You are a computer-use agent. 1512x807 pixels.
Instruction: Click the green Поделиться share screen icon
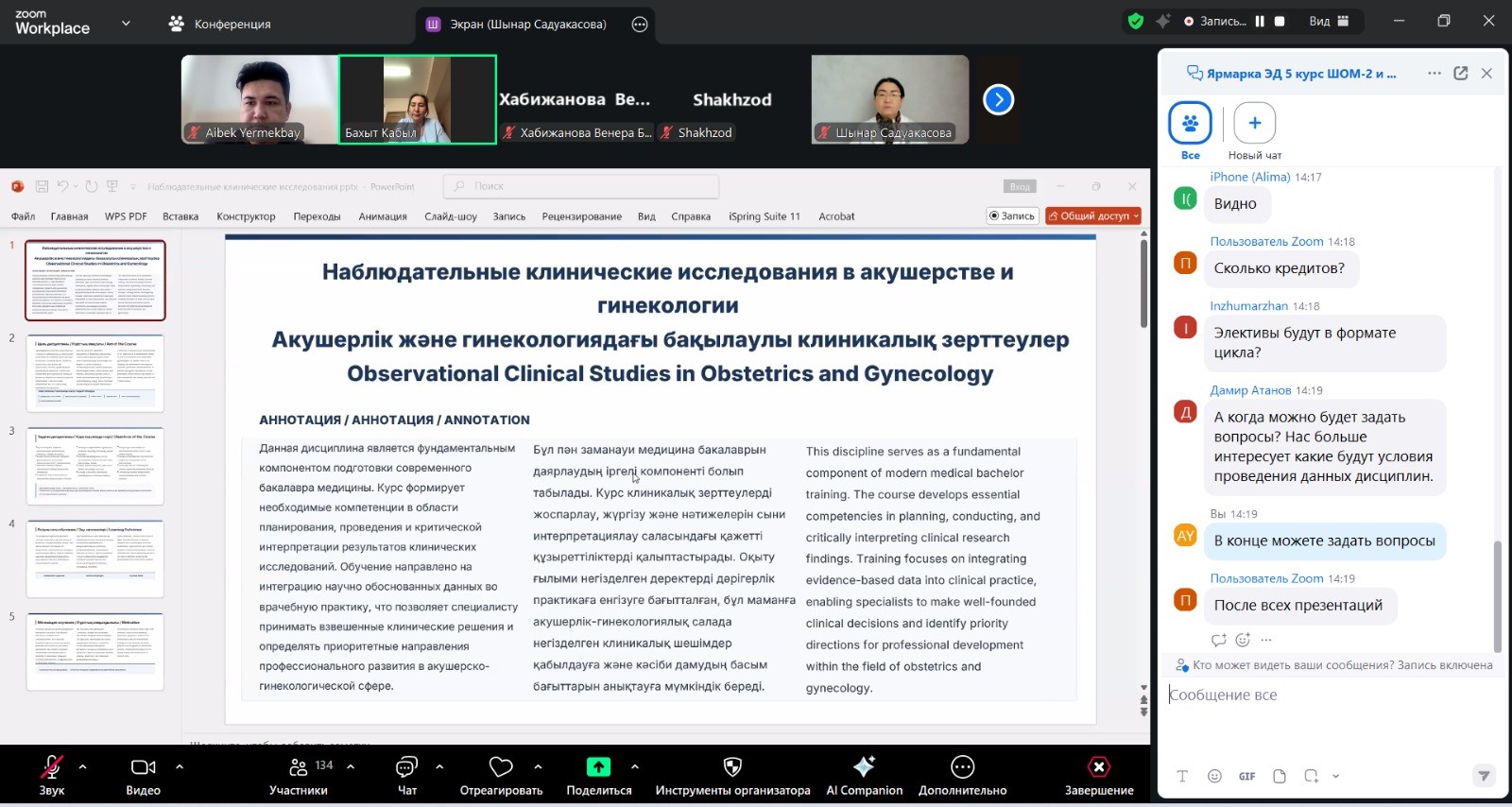598,766
